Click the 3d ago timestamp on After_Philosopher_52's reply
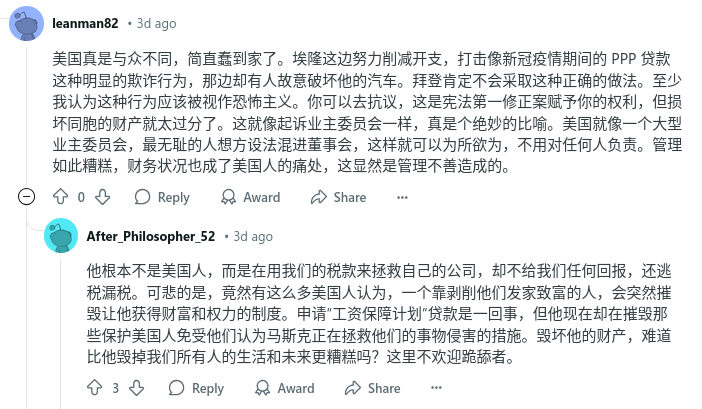 [253, 236]
